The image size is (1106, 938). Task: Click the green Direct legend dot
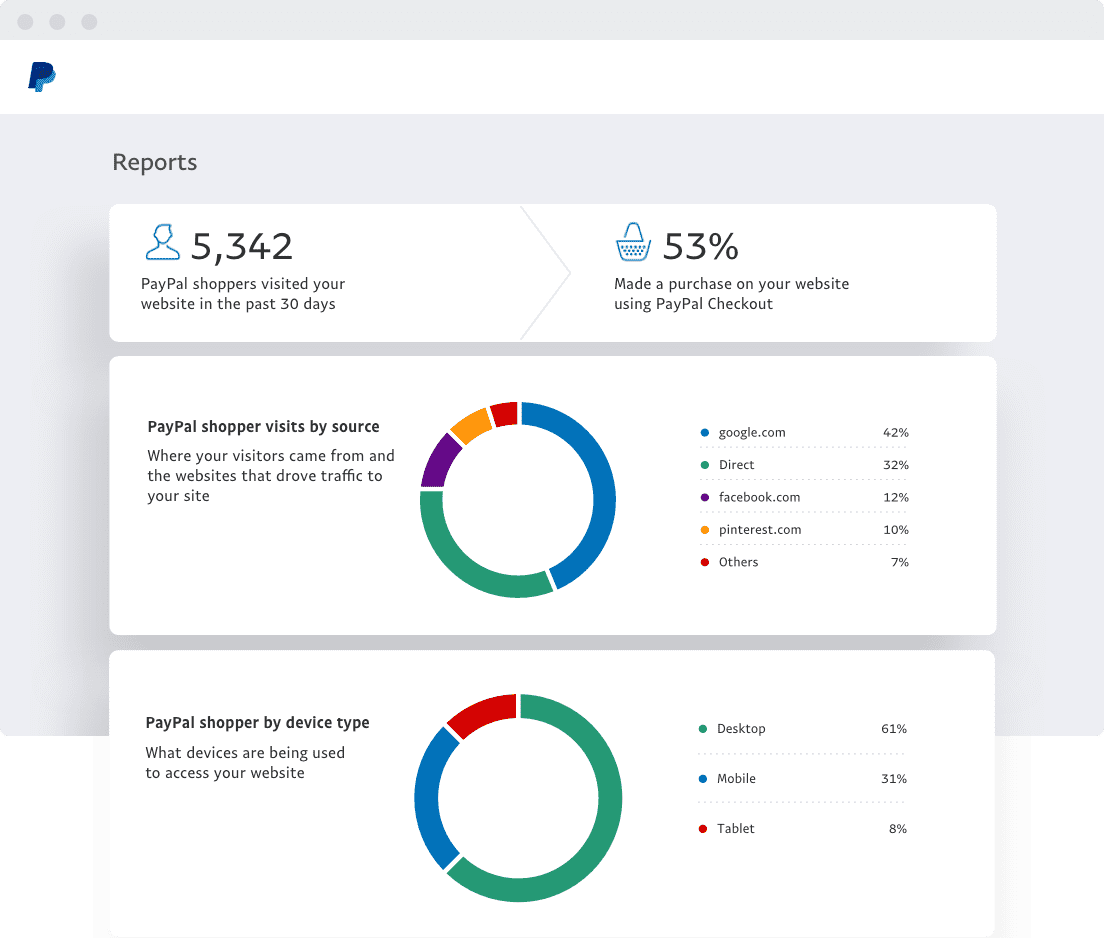(x=705, y=465)
